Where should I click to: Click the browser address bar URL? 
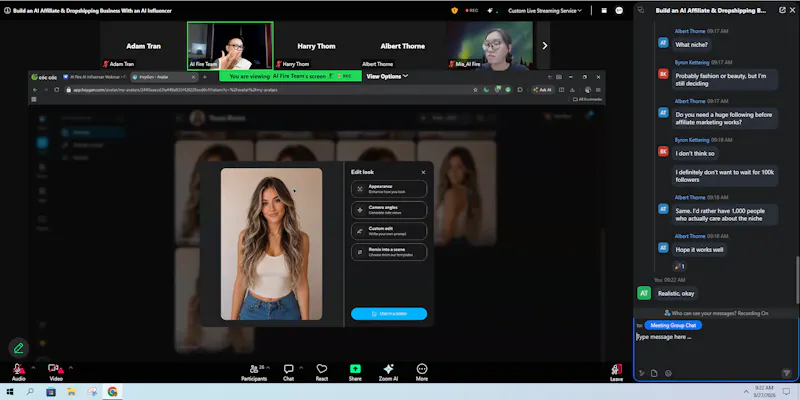pos(175,90)
